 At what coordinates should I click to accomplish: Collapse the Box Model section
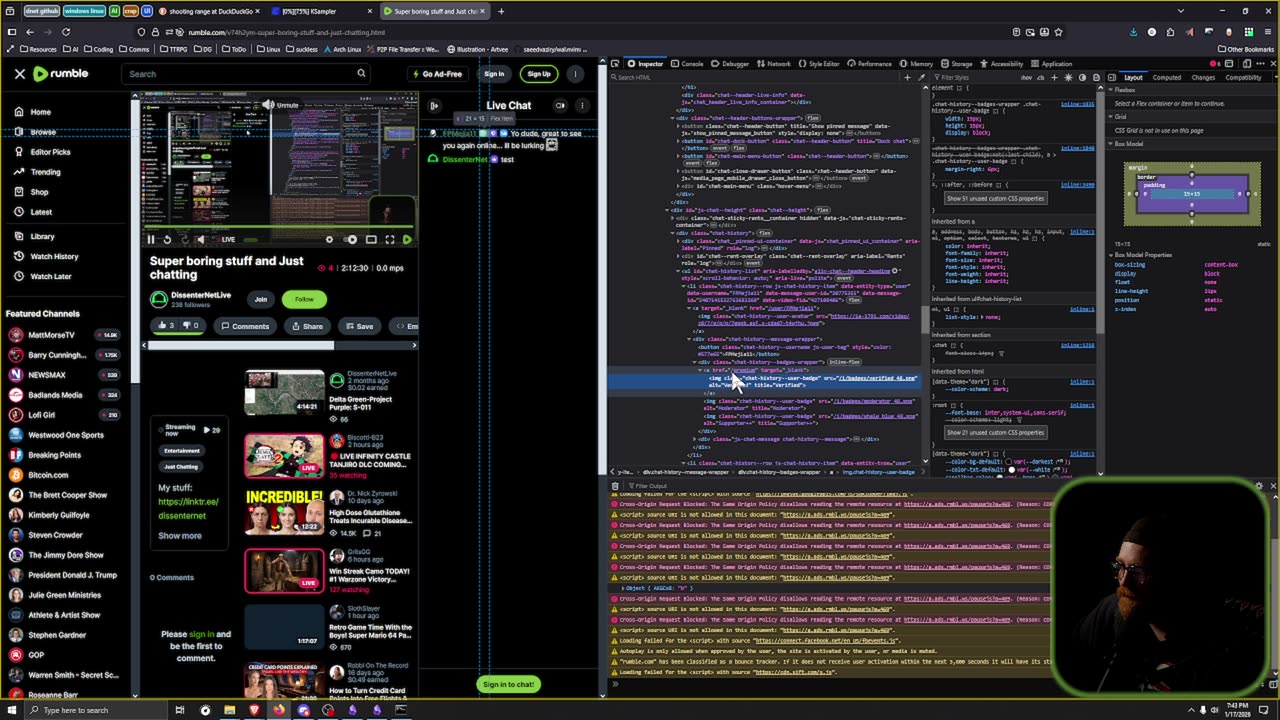point(1111,143)
